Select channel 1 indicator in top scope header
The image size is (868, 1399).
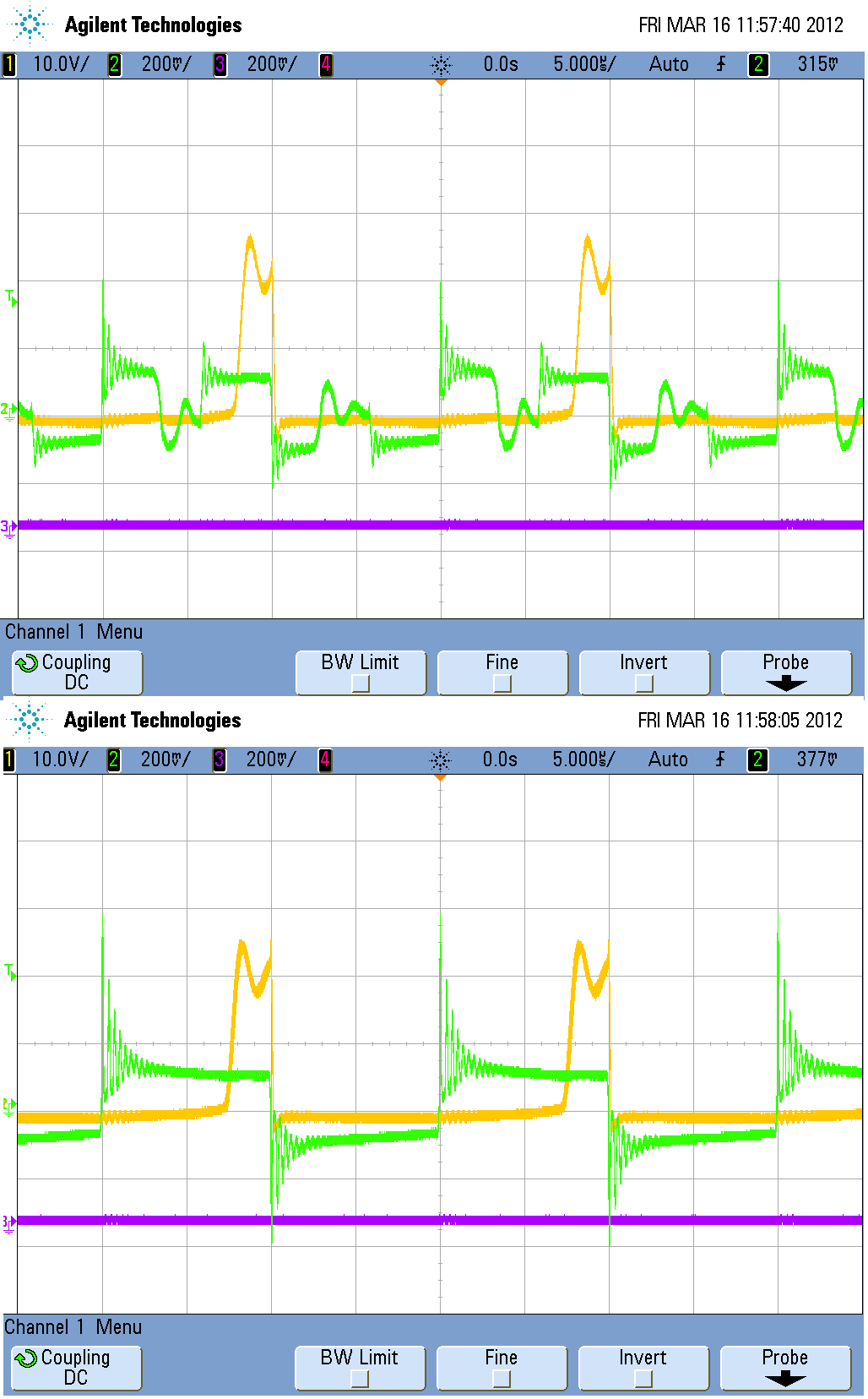click(9, 64)
